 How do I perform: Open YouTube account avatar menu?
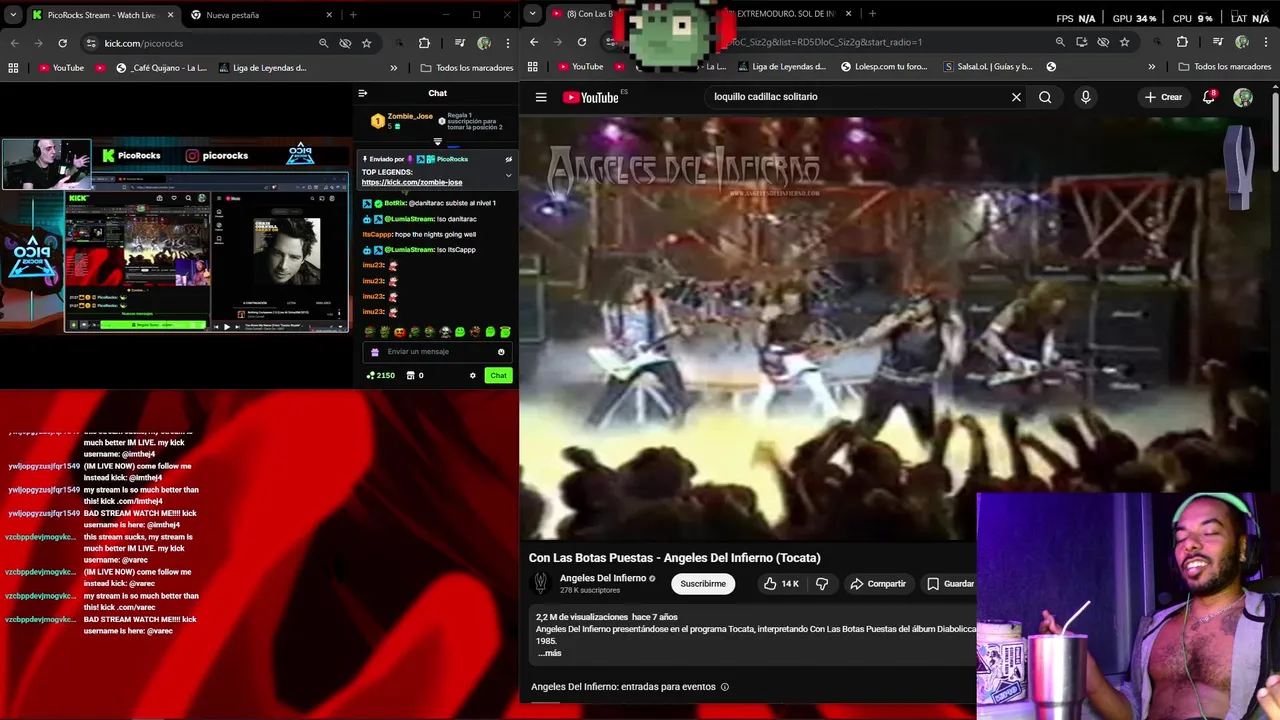(x=1243, y=97)
